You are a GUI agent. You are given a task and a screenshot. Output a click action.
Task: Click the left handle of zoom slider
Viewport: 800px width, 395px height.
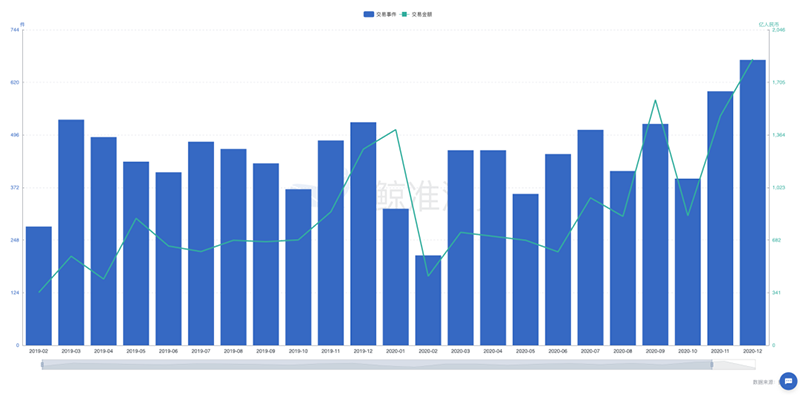tap(42, 364)
